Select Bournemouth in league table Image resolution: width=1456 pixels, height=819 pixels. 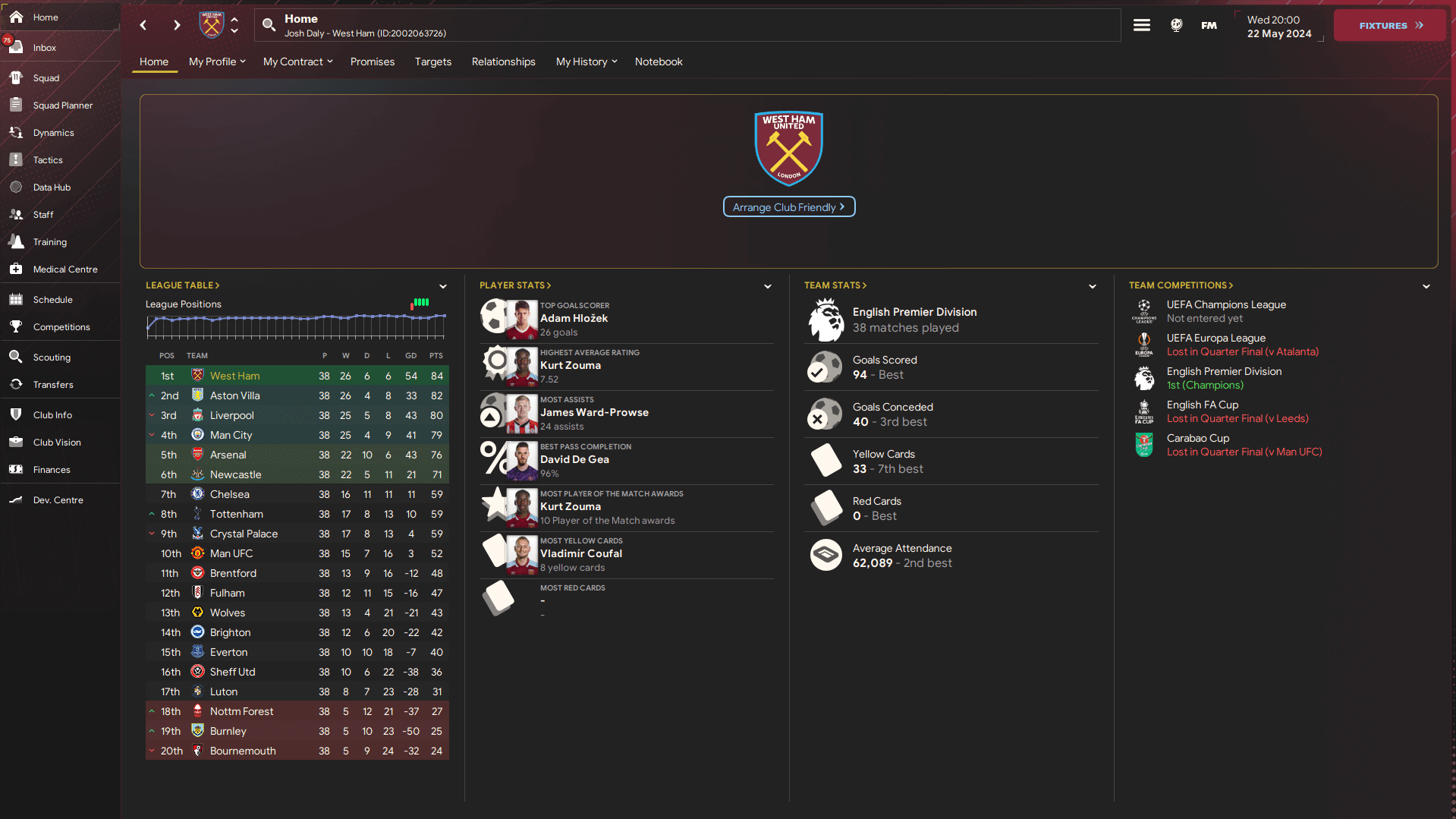(x=297, y=751)
